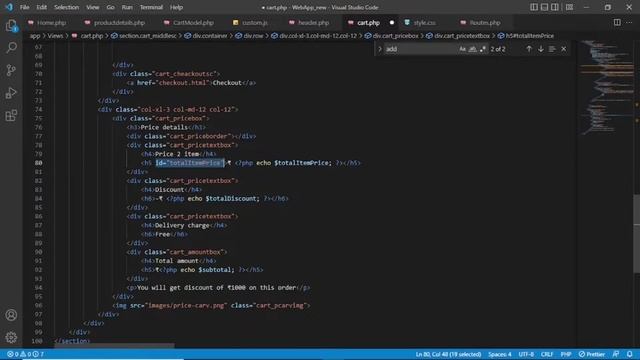Switch to the Routes.php tab
The height and width of the screenshot is (360, 640).
pyautogui.click(x=484, y=23)
